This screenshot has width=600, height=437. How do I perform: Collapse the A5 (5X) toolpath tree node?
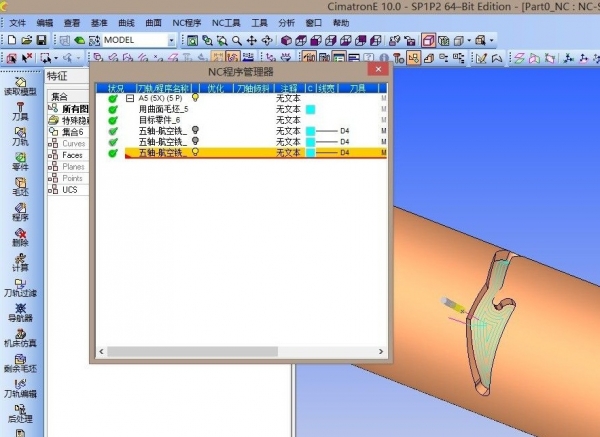pyautogui.click(x=130, y=98)
